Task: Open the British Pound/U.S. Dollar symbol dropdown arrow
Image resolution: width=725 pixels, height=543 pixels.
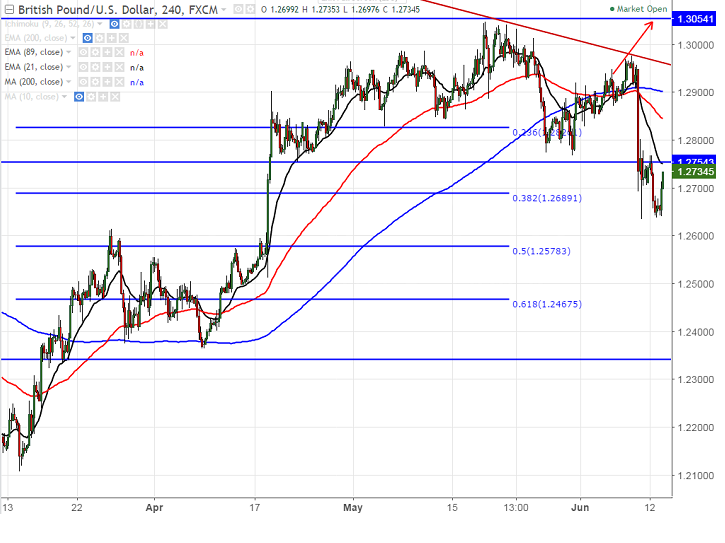Action: tap(224, 10)
